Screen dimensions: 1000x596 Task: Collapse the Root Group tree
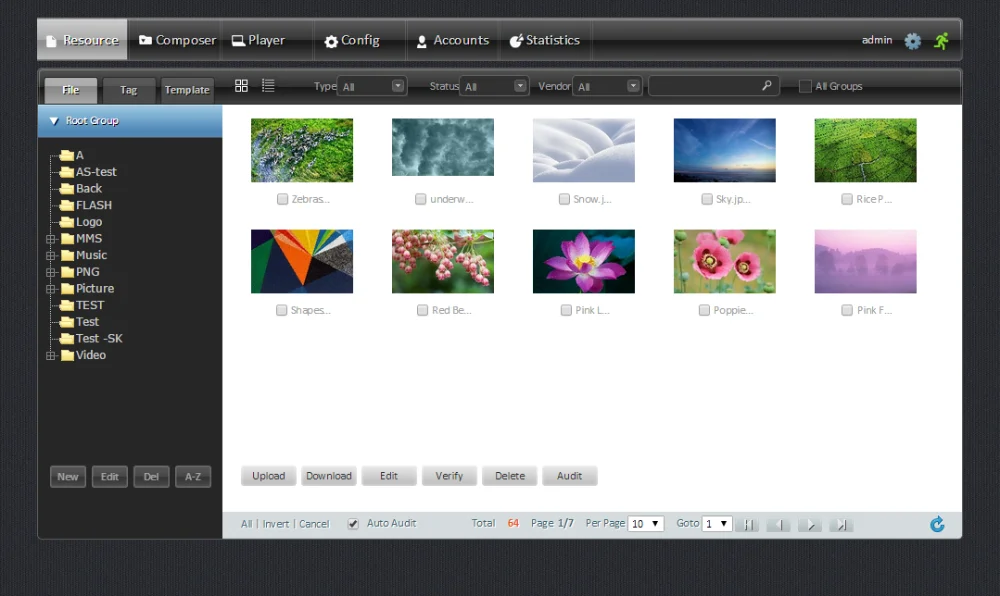[x=54, y=120]
